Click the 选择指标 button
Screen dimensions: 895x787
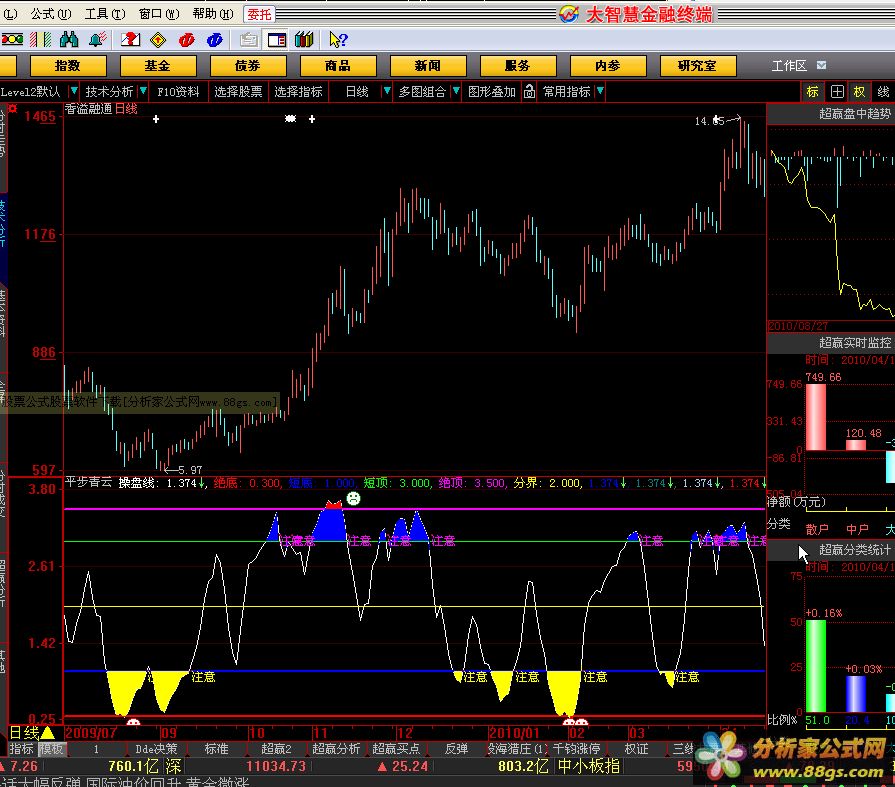coord(298,91)
